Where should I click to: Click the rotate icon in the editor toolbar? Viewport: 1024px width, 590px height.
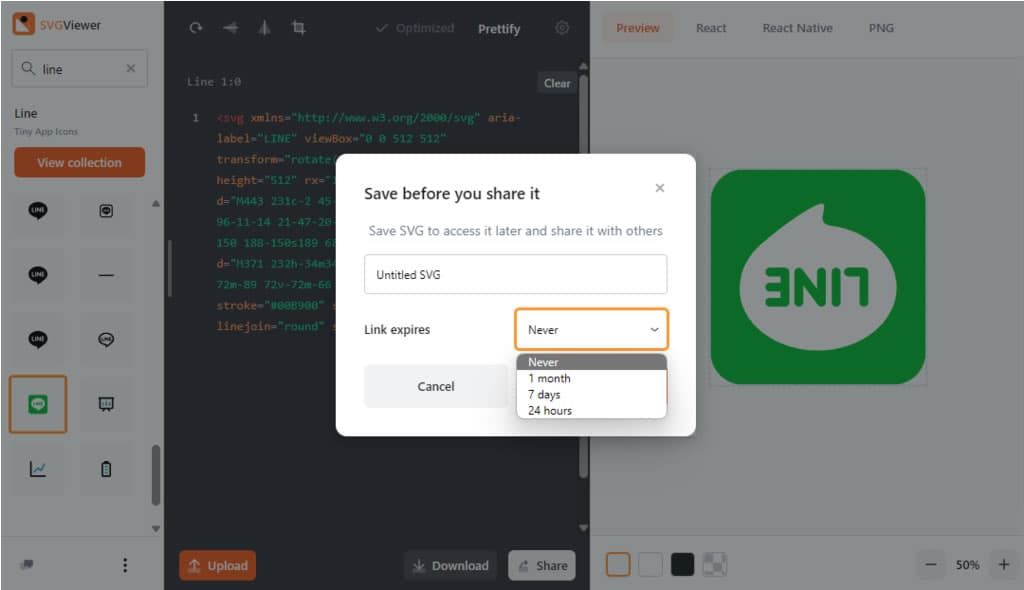196,27
